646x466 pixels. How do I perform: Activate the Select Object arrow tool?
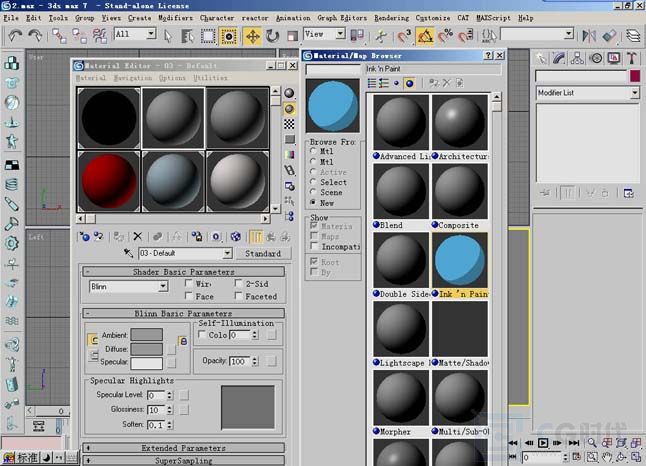click(168, 36)
